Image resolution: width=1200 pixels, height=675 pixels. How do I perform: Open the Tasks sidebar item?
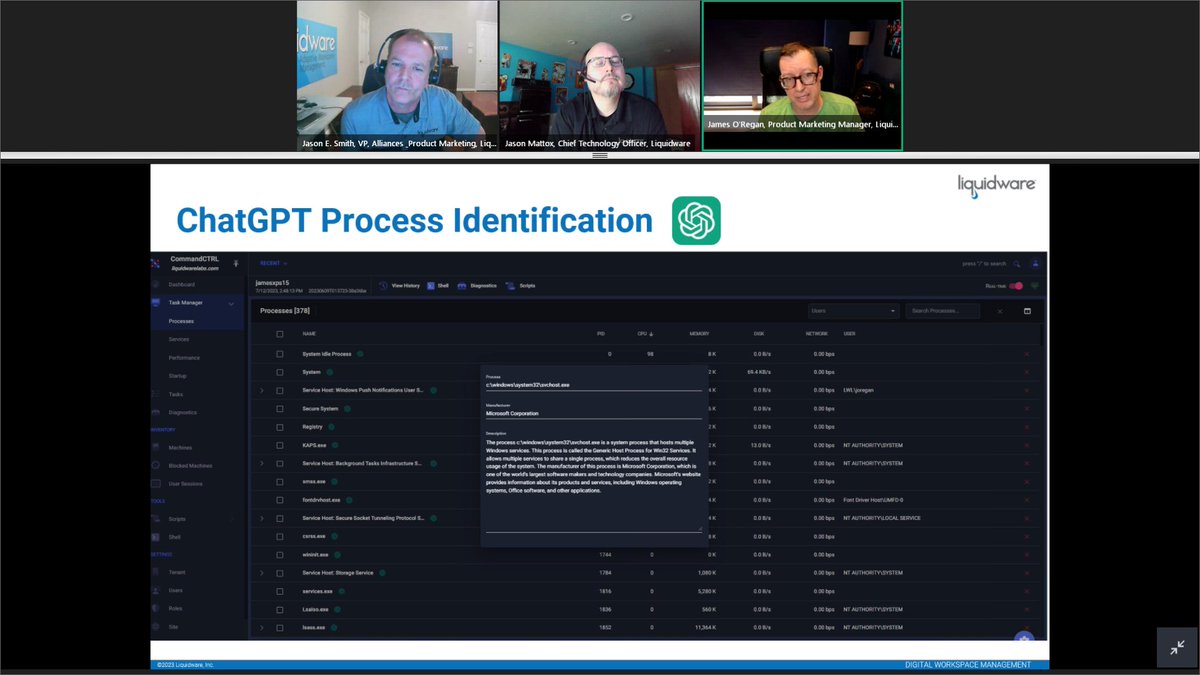click(x=175, y=394)
